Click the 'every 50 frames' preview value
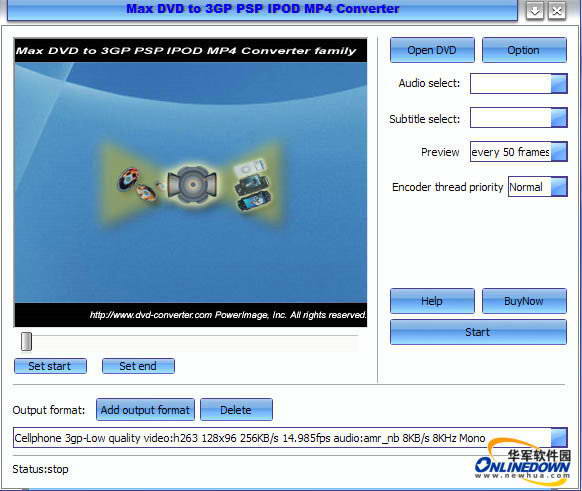The height and width of the screenshot is (491, 582). [510, 152]
